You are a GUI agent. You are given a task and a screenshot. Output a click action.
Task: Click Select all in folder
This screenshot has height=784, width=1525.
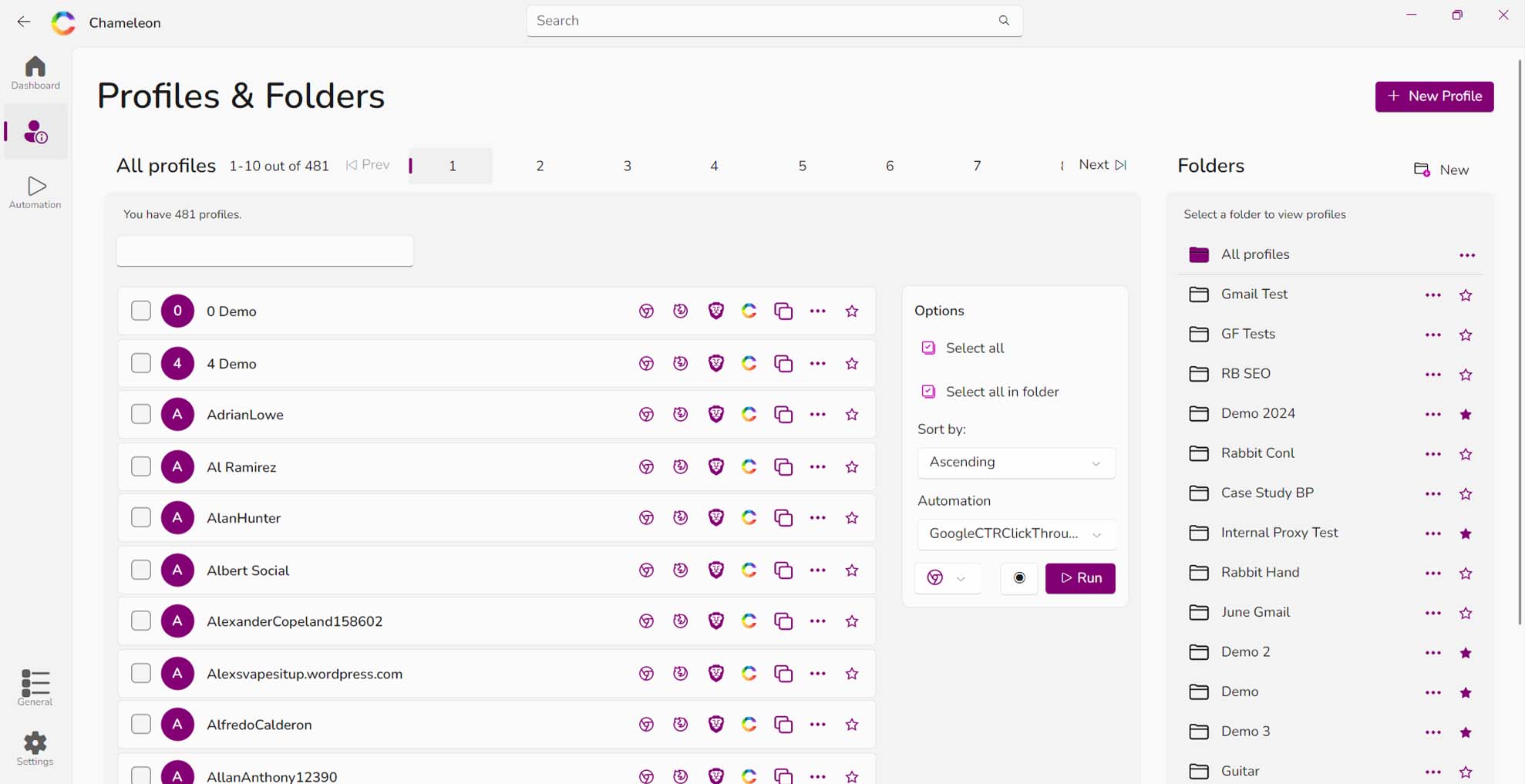(x=990, y=392)
